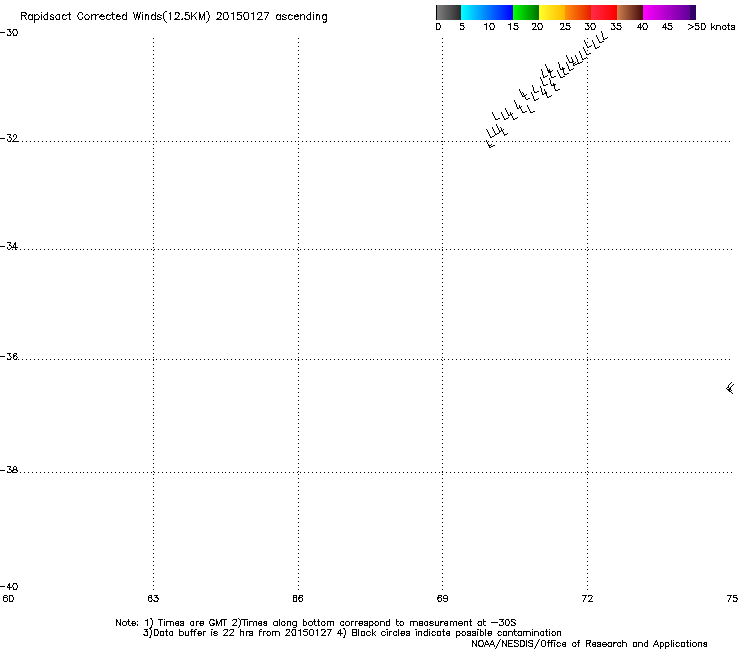
Task: Click latitude axis label '-38'
Action: click(9, 470)
